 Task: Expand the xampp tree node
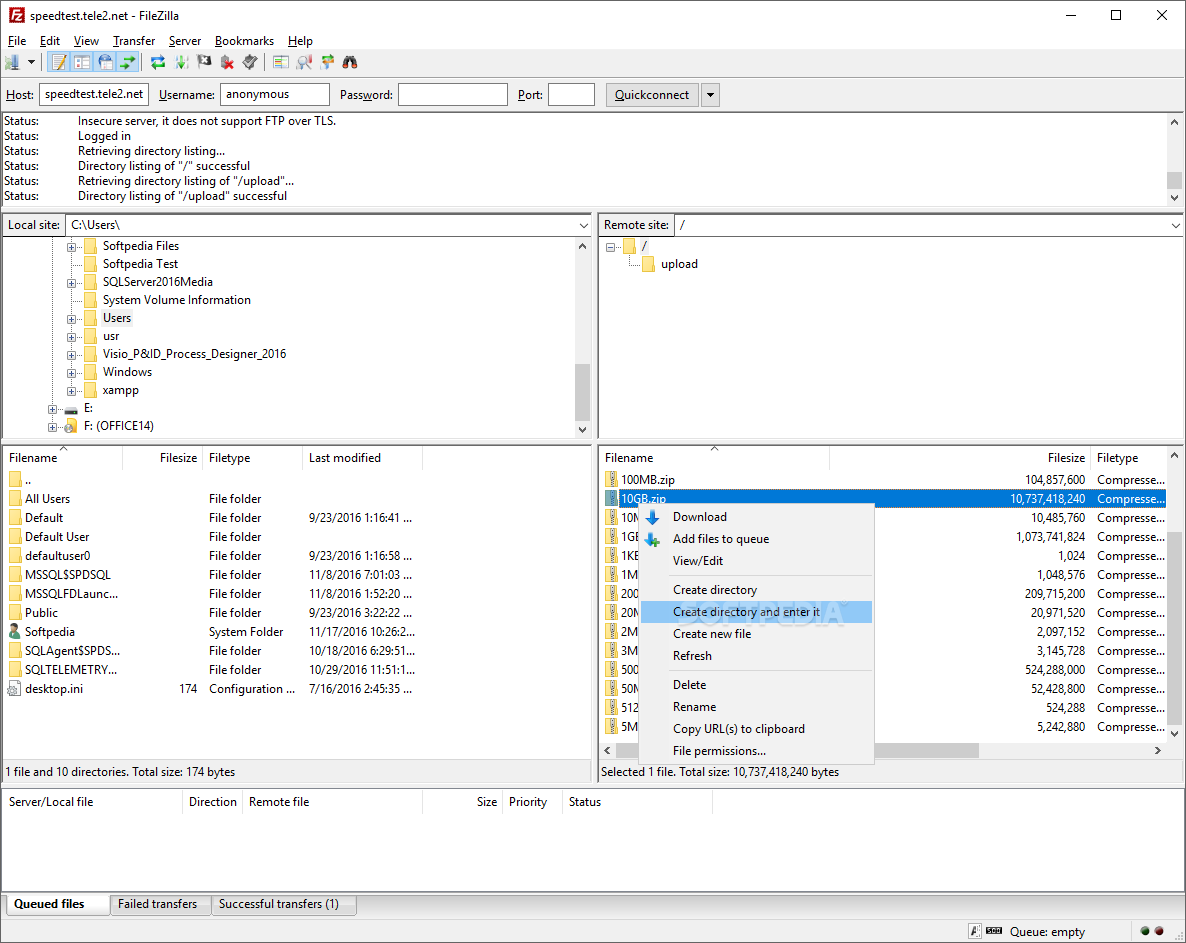71,391
